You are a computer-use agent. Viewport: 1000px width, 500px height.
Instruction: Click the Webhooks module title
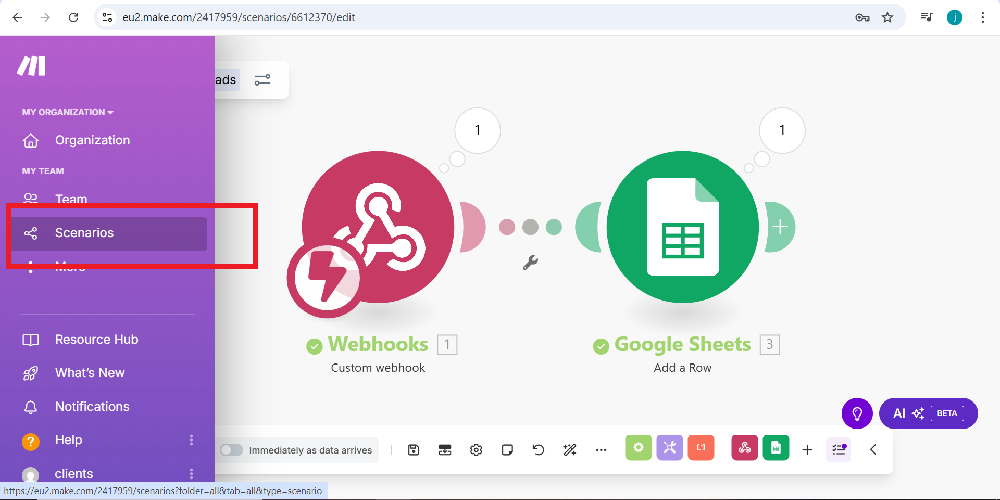tap(378, 344)
